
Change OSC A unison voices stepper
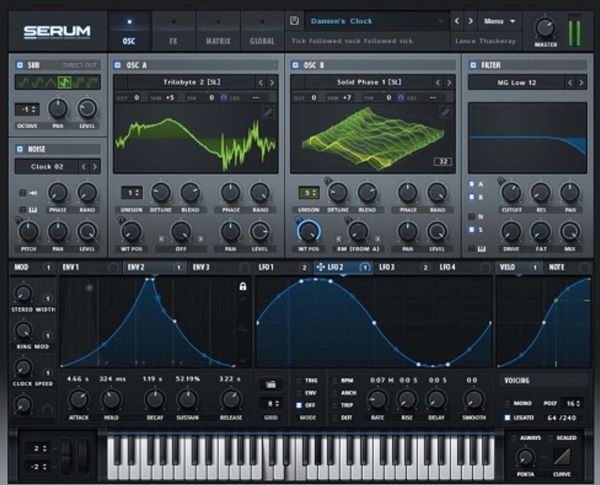coord(132,193)
